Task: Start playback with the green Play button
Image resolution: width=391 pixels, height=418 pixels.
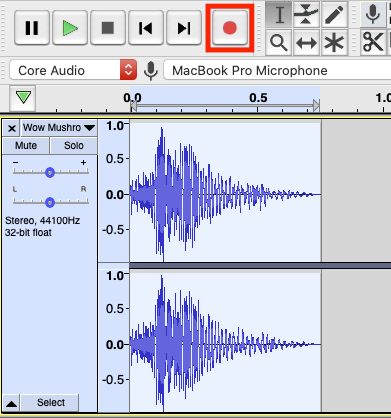Action: click(x=70, y=28)
